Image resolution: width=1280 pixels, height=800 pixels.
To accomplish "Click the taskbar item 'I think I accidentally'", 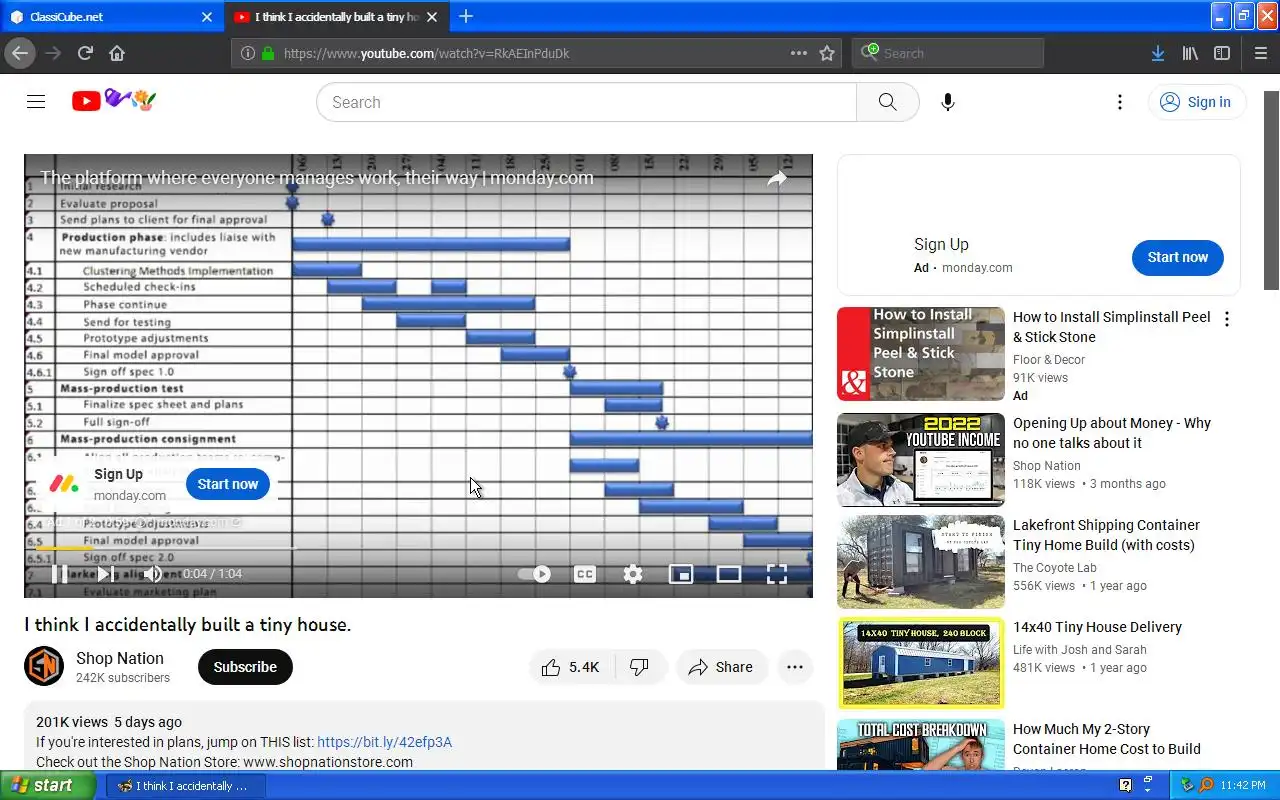I will (186, 786).
